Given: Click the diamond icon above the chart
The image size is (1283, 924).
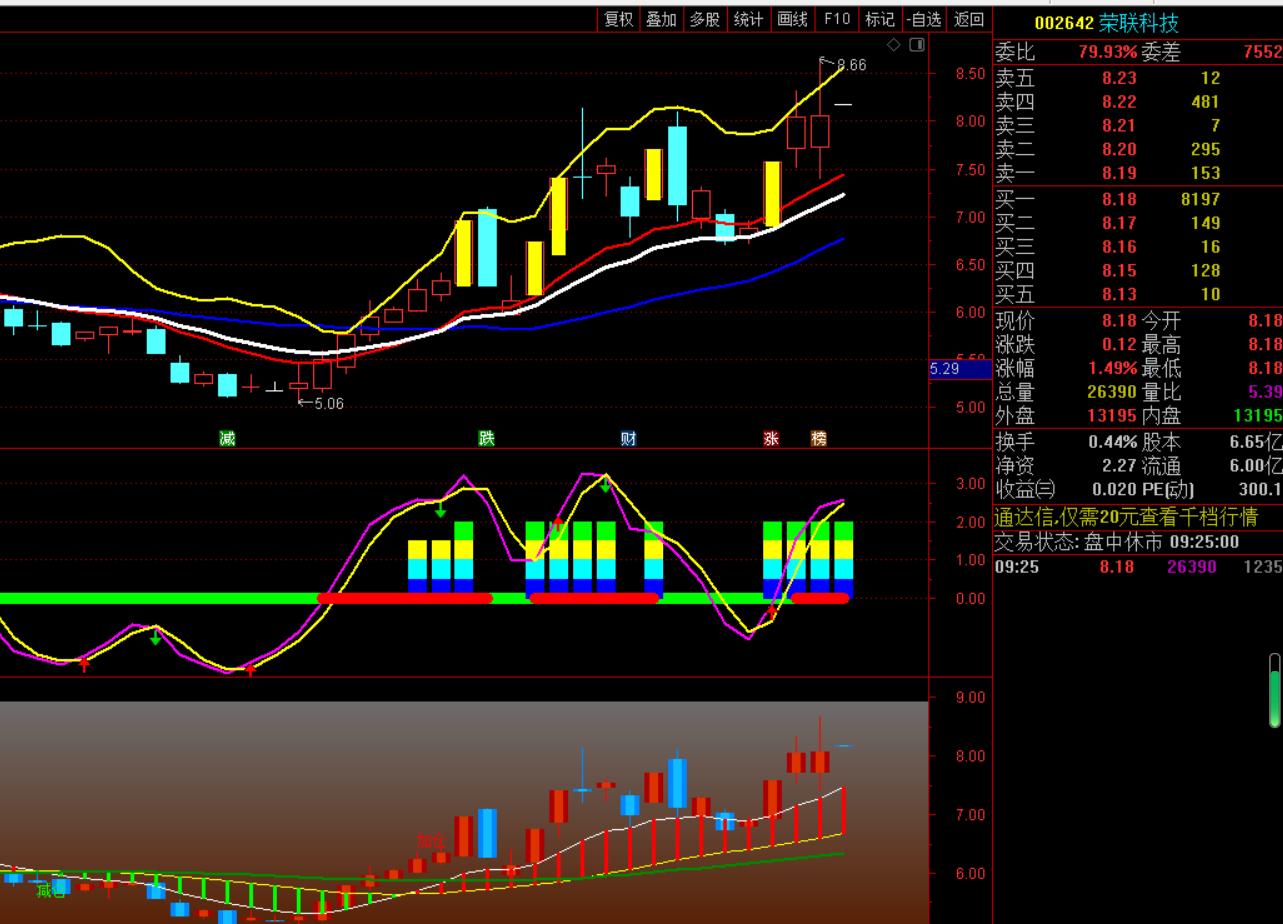Looking at the screenshot, I should pos(894,45).
